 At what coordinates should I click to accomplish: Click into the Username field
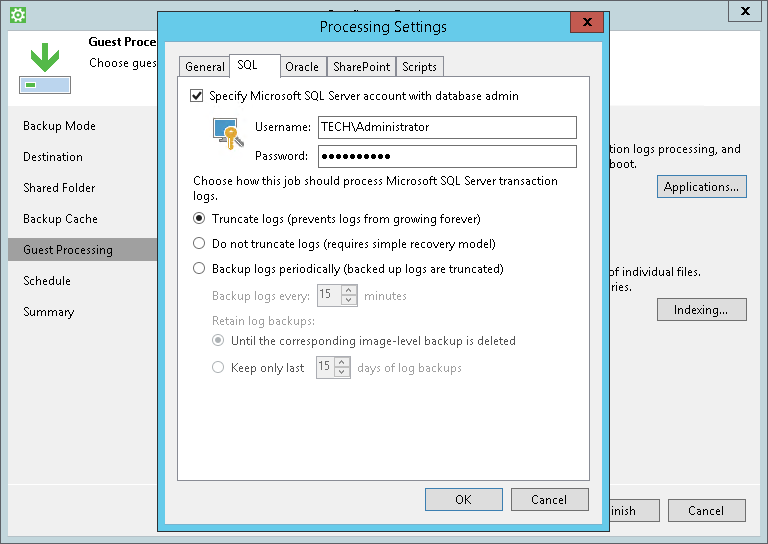[x=447, y=127]
